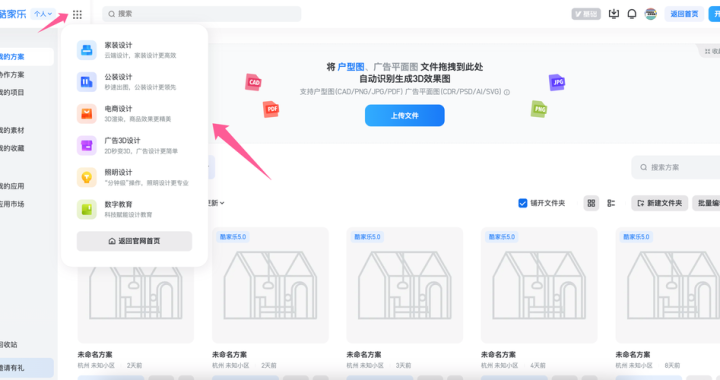Click the 酷家乐 logo
Viewport: 720px width, 380px height.
pyautogui.click(x=13, y=14)
